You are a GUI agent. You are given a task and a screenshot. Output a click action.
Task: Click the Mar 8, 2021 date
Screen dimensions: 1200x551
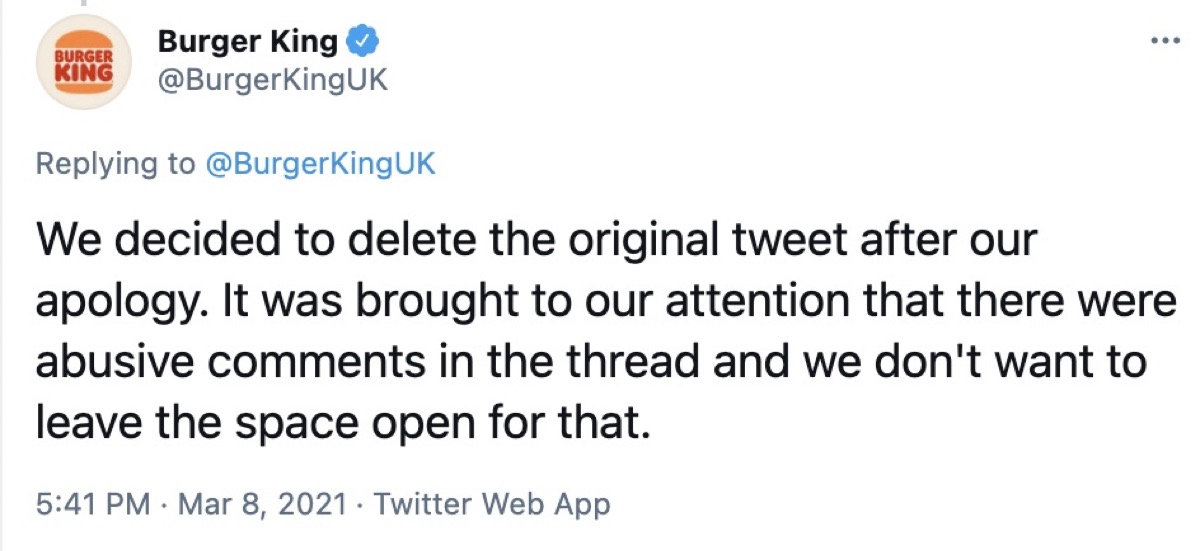coord(265,504)
